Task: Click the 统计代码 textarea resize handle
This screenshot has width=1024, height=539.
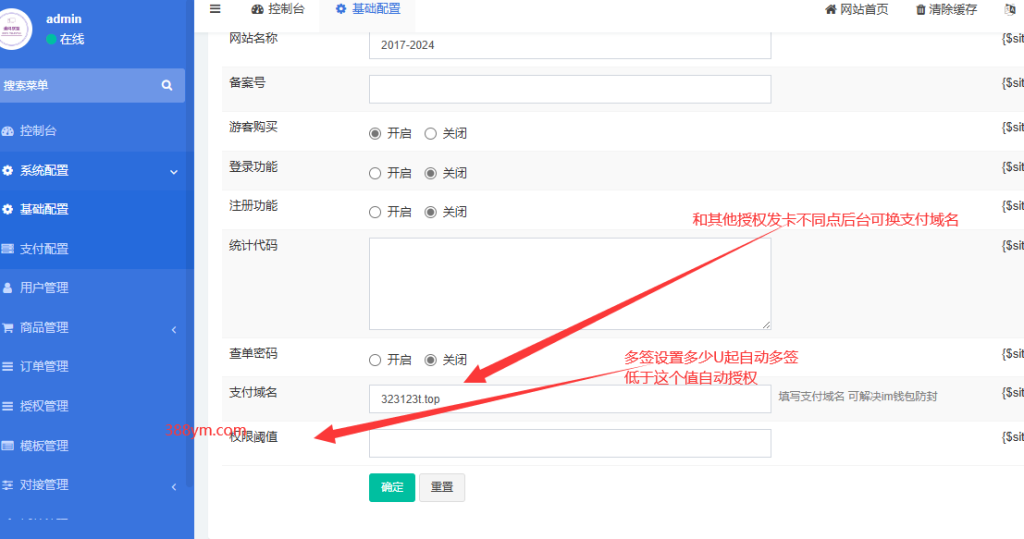Action: click(766, 325)
